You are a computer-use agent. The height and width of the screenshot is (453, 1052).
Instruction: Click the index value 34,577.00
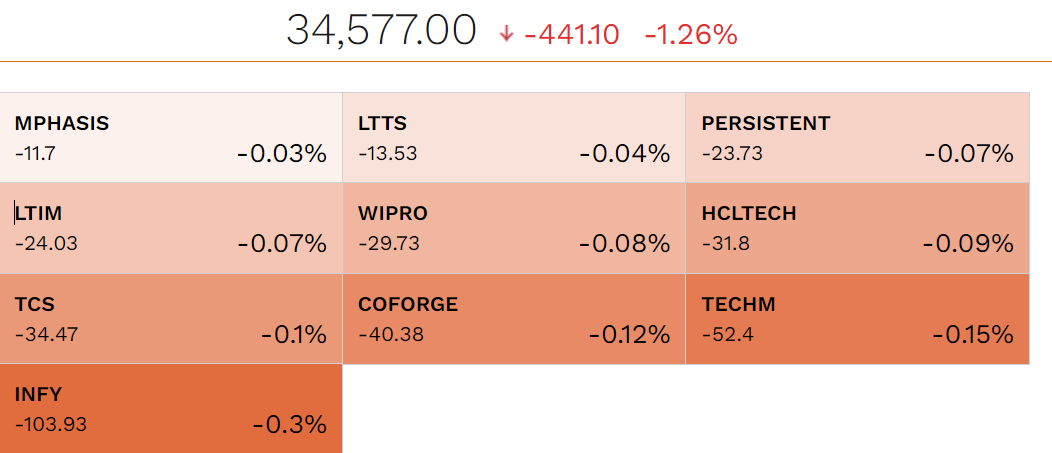381,31
